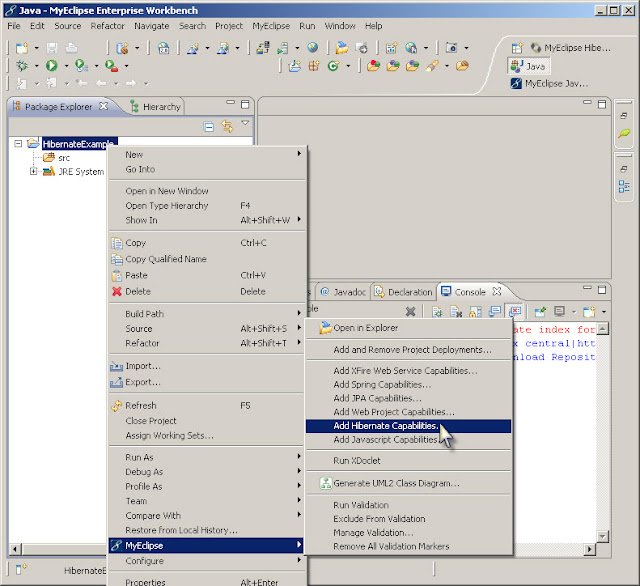Click the Console scrollbar down arrow

point(602,536)
